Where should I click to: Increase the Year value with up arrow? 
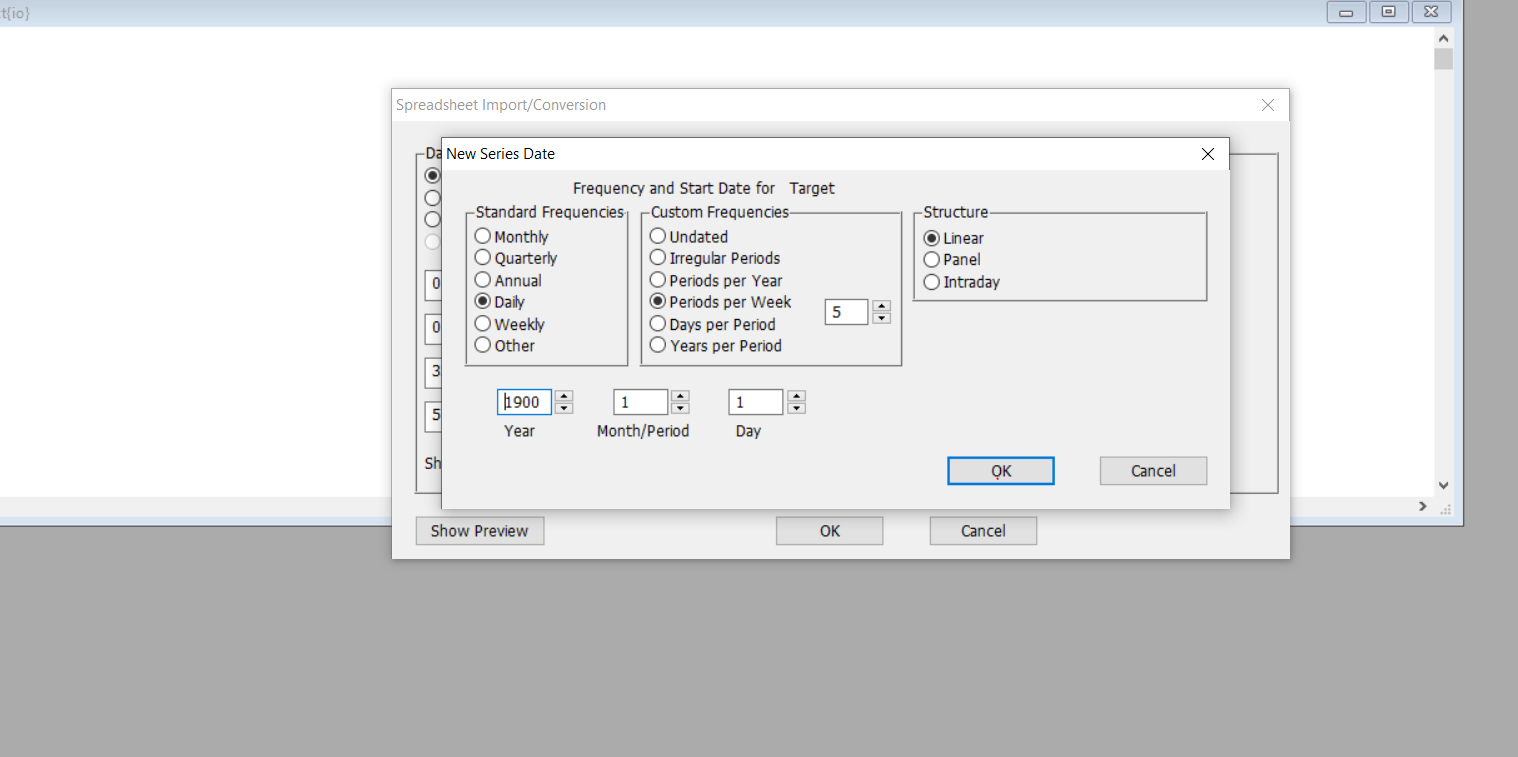tap(564, 396)
